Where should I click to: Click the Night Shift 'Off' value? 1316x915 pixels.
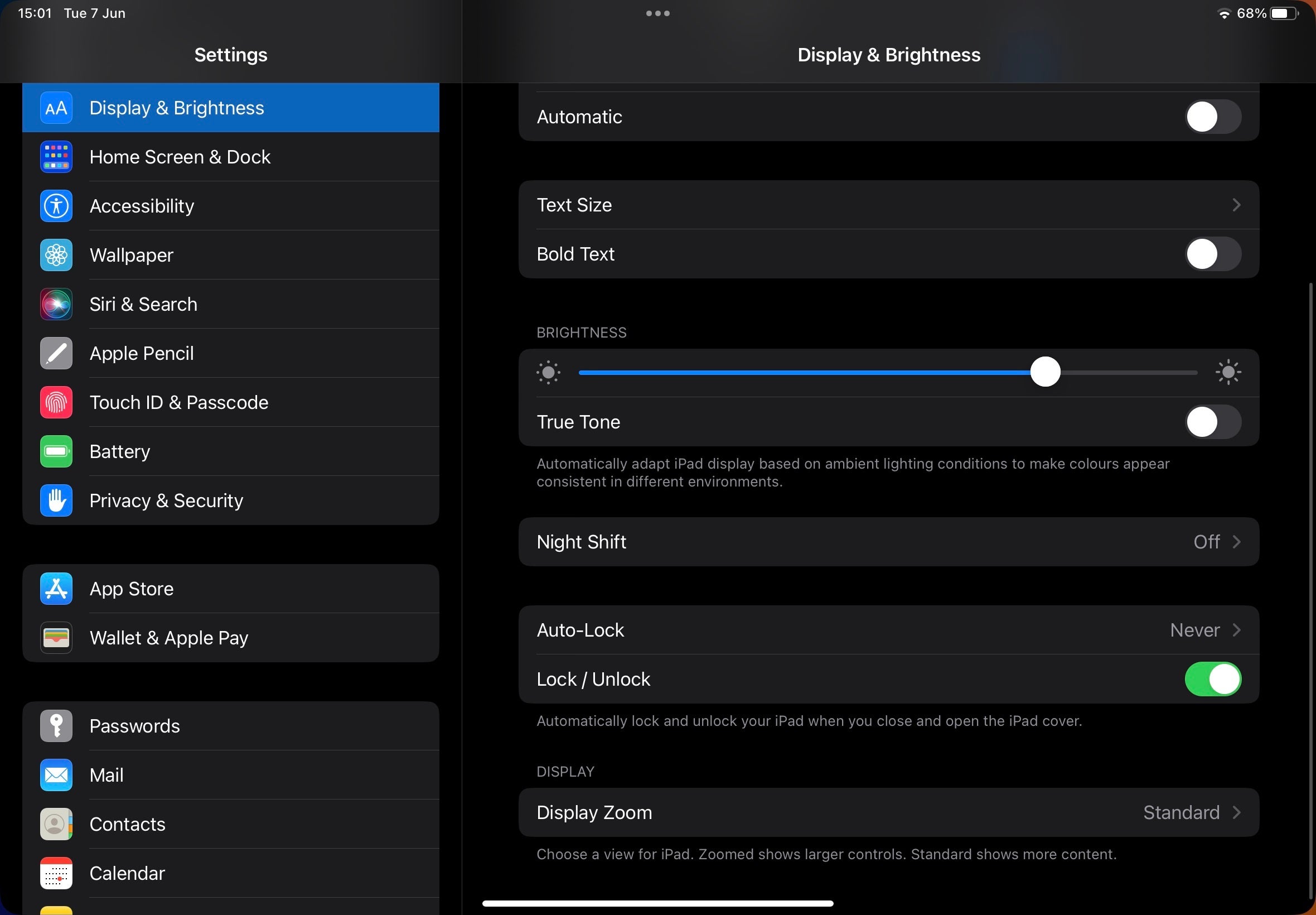click(1207, 542)
